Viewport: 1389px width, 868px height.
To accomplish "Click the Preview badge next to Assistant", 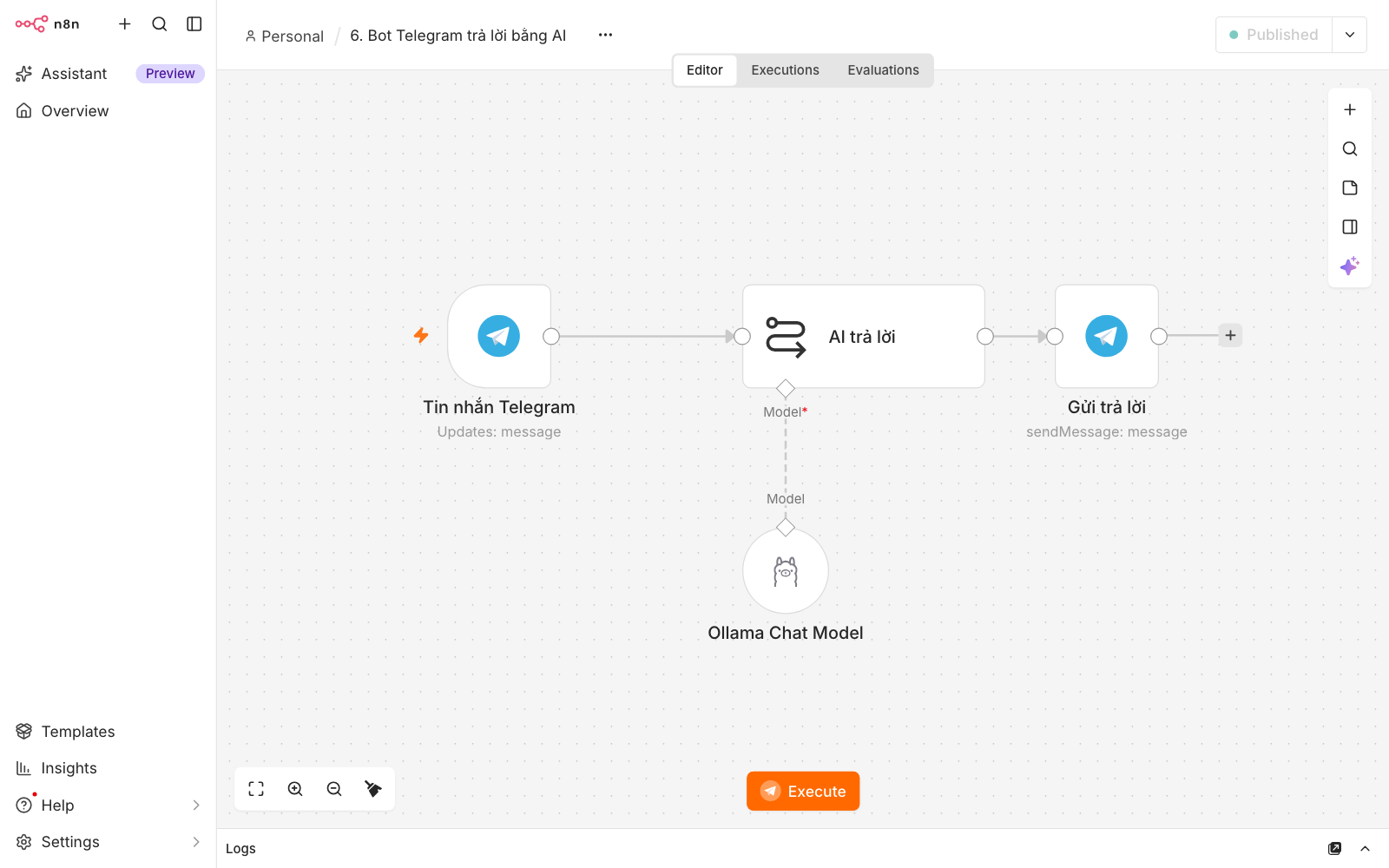I will (170, 74).
